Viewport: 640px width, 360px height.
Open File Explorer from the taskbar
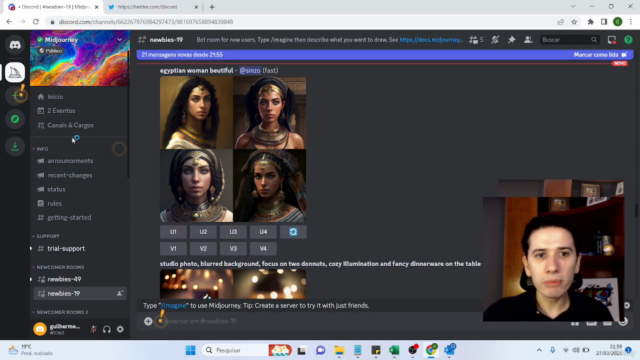(x=339, y=350)
